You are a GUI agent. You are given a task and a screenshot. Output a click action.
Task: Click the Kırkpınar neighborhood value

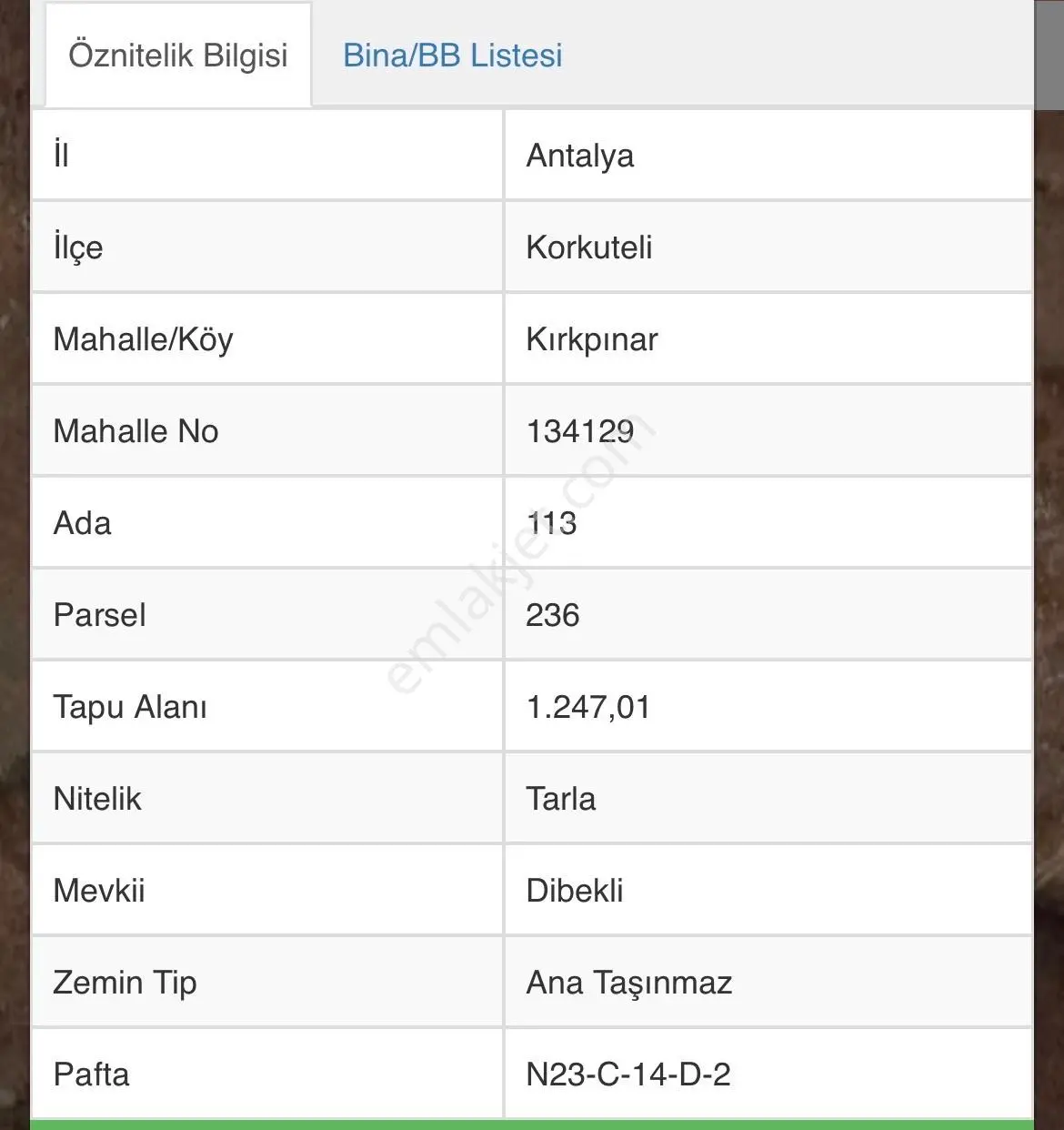coord(592,339)
